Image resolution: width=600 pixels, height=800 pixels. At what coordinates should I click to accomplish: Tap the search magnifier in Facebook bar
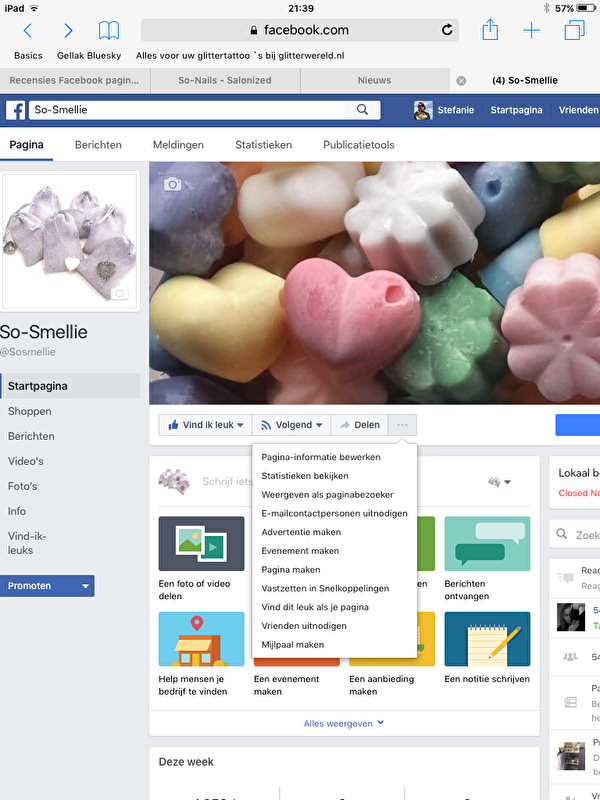point(362,110)
